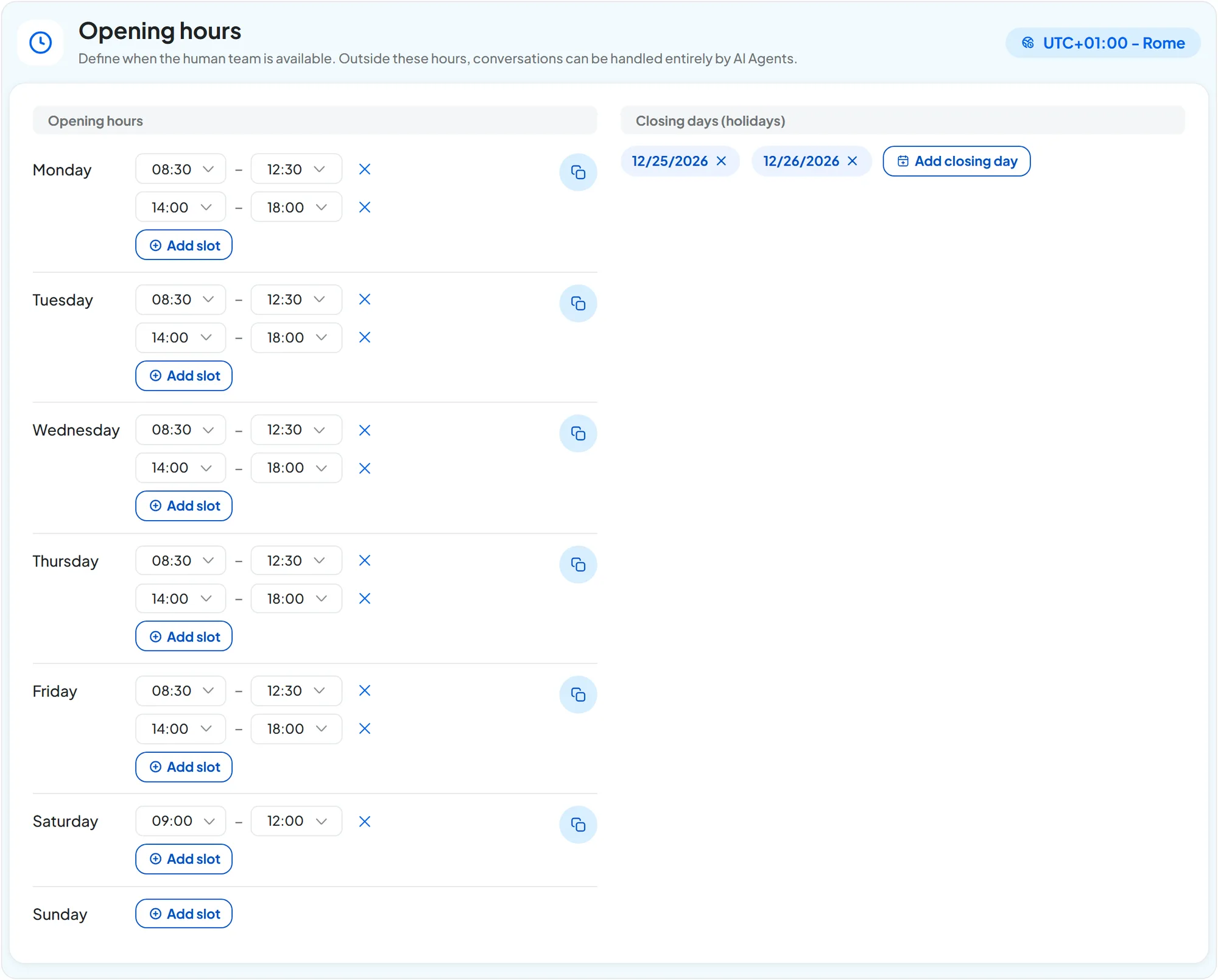Remove the 12/26/2026 closing day
This screenshot has width=1218, height=980.
[x=853, y=161]
